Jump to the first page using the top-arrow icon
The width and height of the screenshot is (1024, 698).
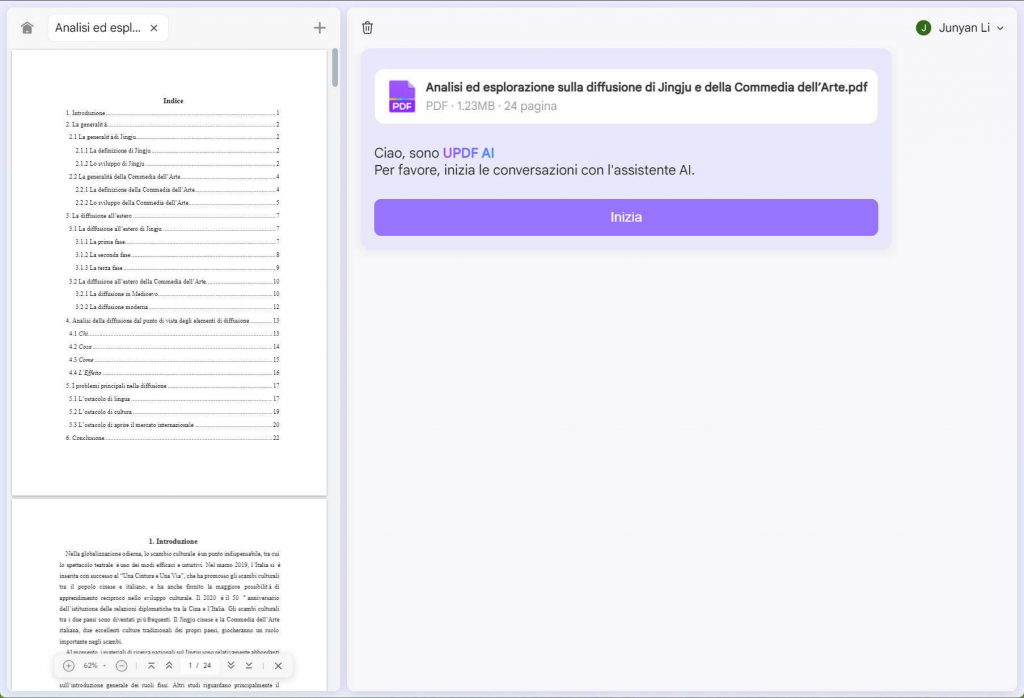(x=152, y=665)
